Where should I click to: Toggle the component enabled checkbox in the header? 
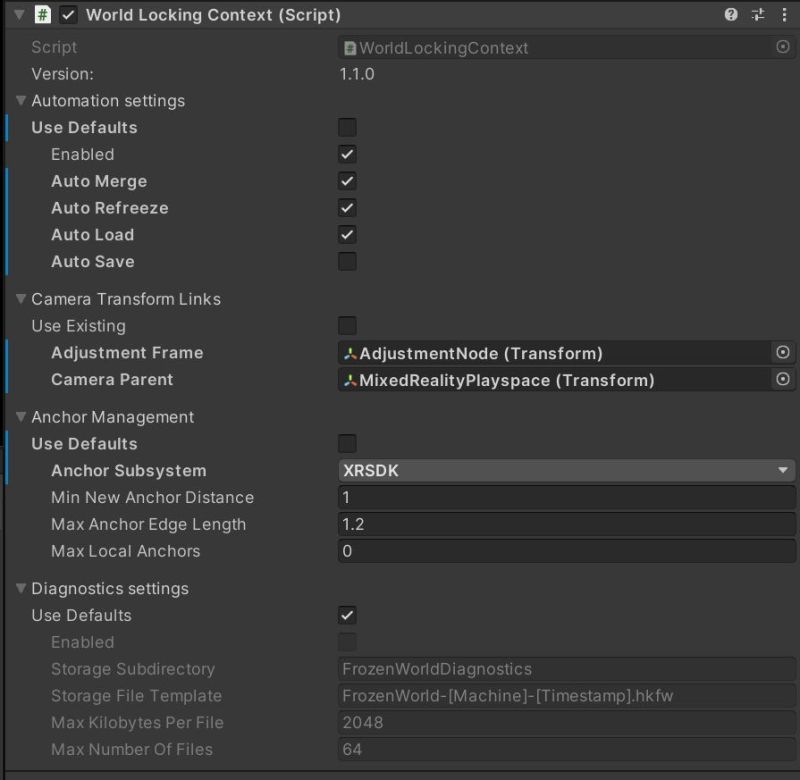click(66, 15)
